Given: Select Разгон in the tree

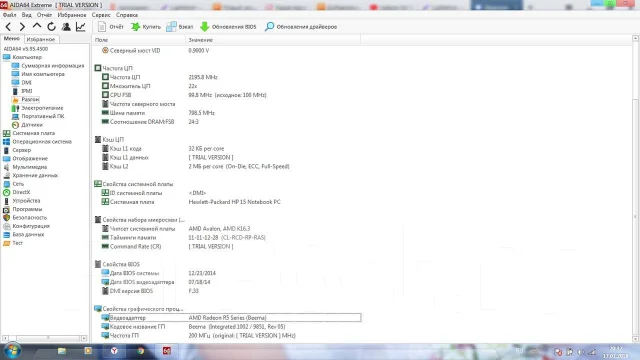Looking at the screenshot, I should coord(30,100).
